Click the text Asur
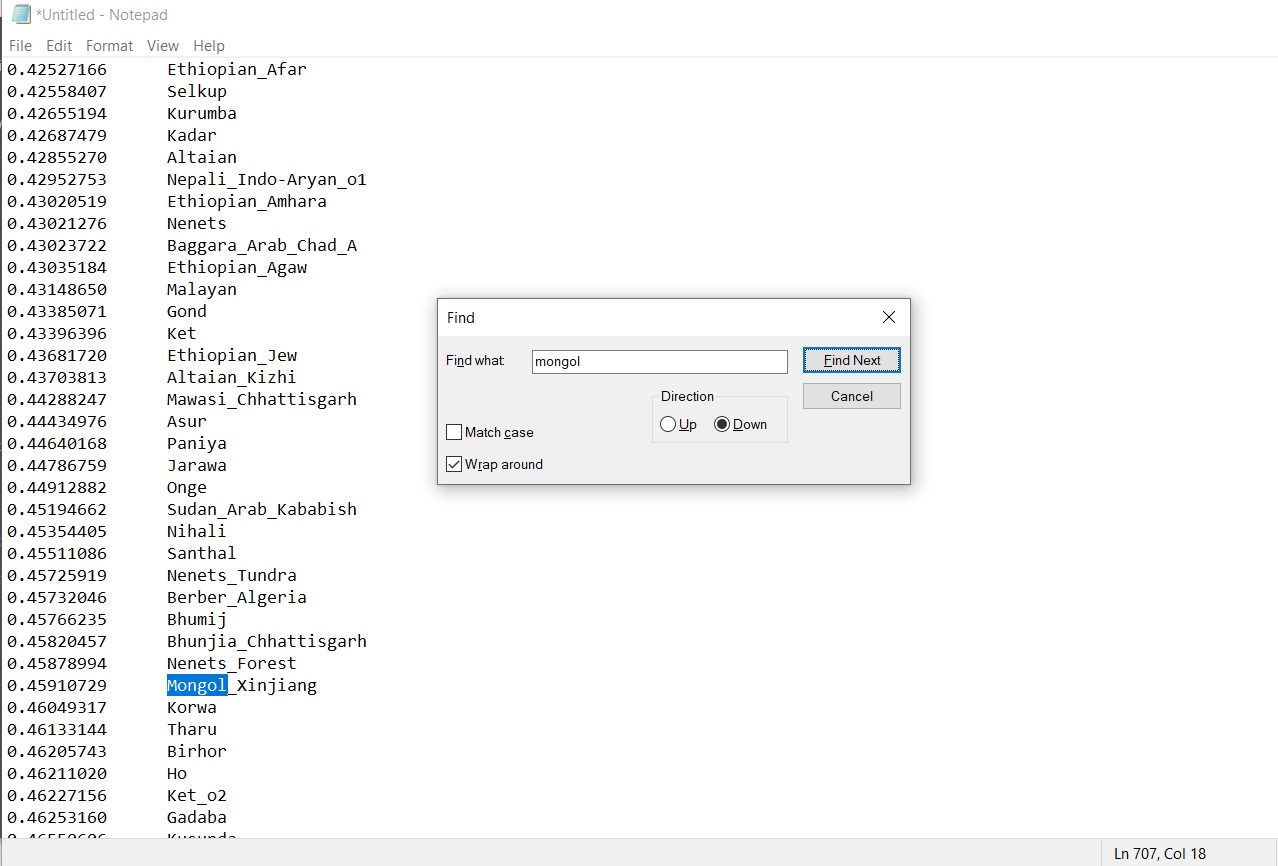The image size is (1278, 866). (x=187, y=422)
